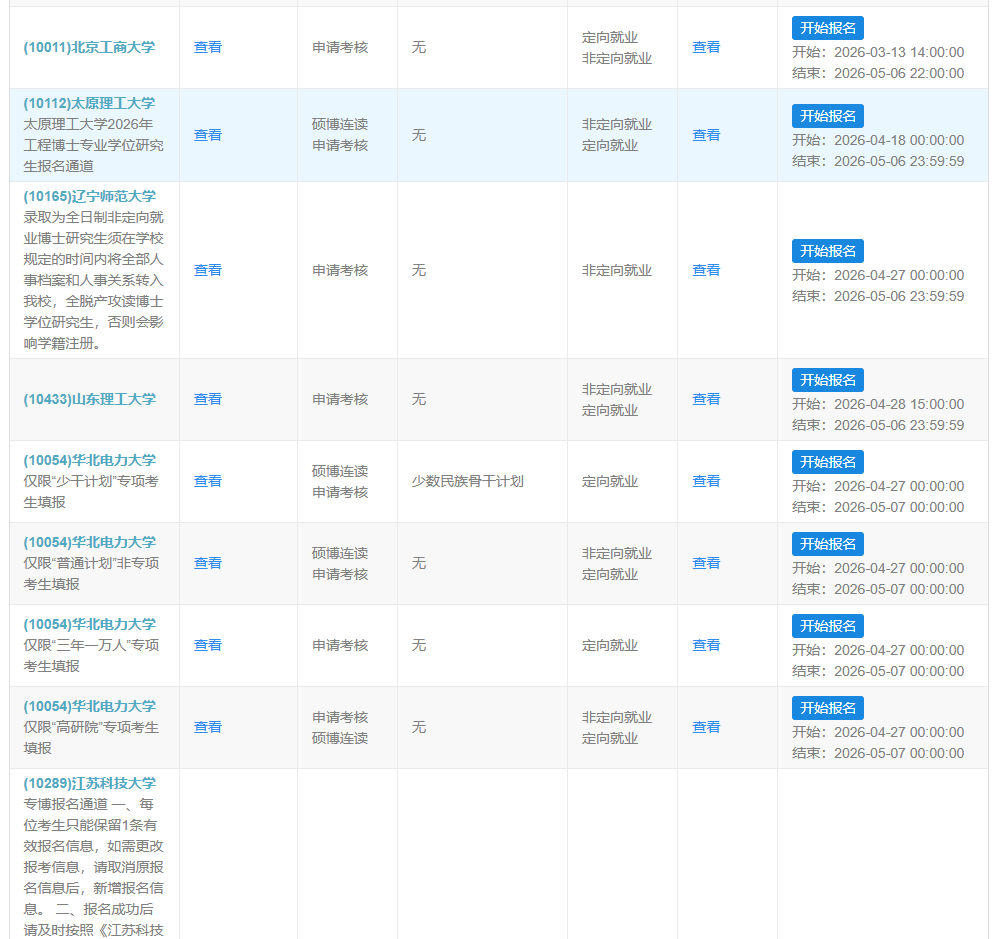This screenshot has width=995, height=939.
Task: Click 查看 beside 定向就业 in “三年一万人” row
Action: coord(706,645)
